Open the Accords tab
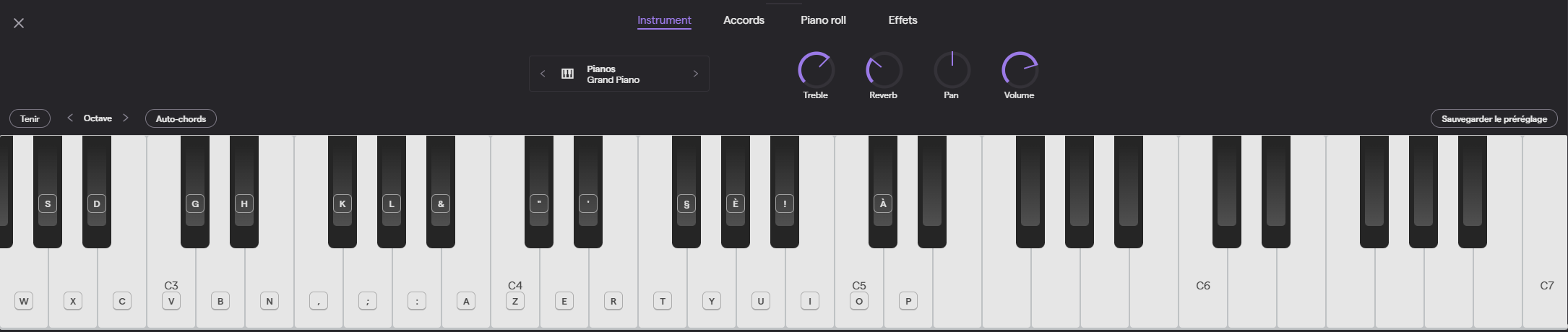1568x332 pixels. tap(744, 20)
